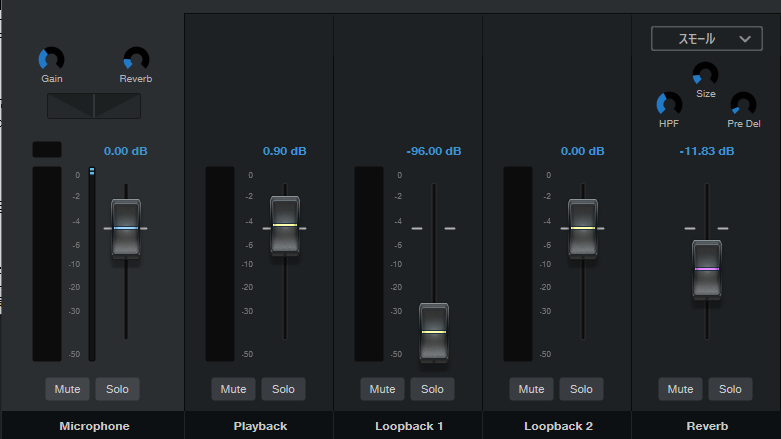Open the スモール reverb type dropdown
Image resolution: width=781 pixels, height=439 pixels.
(x=706, y=38)
